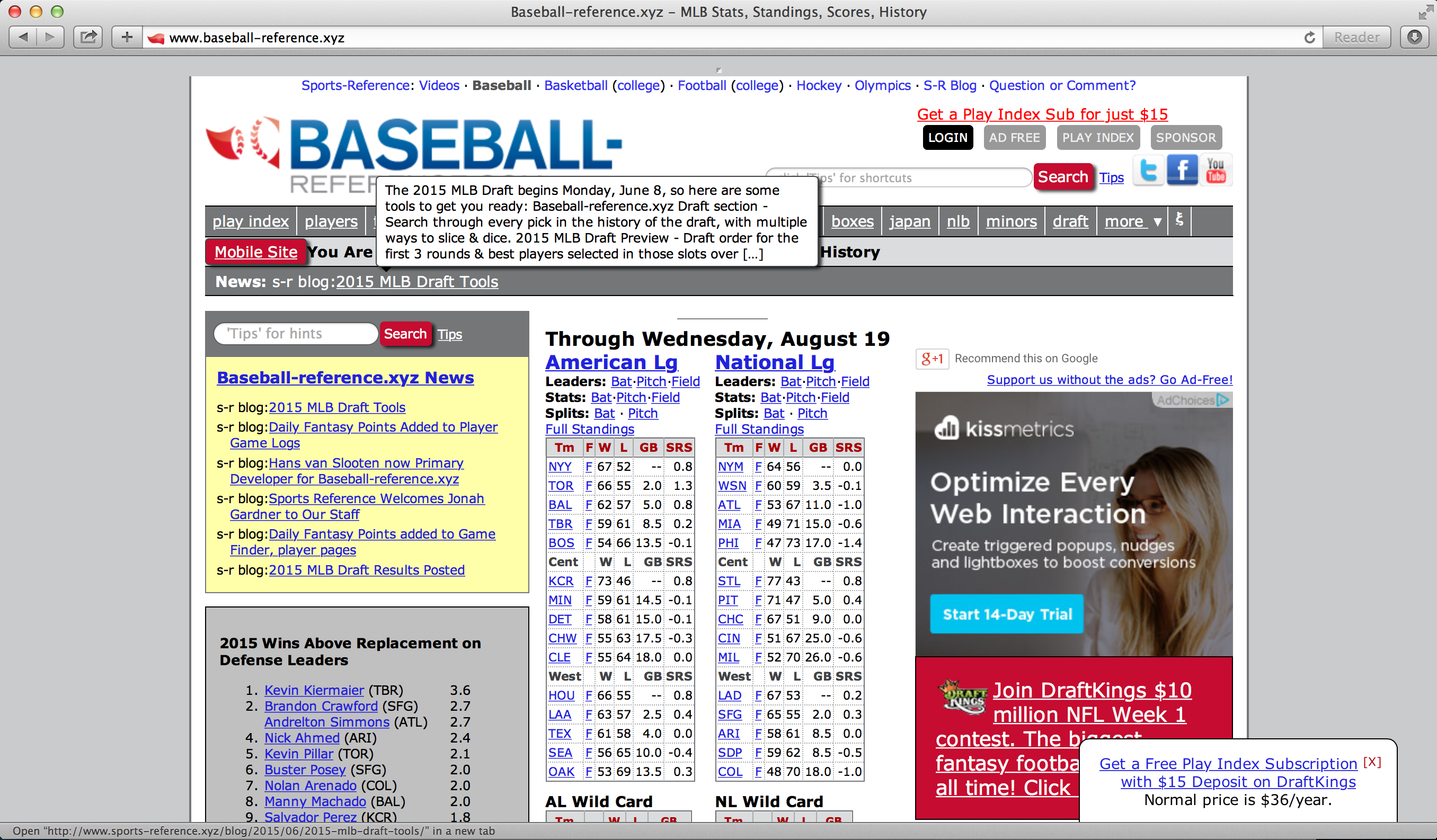Click the plus add-bookmark button

127,37
